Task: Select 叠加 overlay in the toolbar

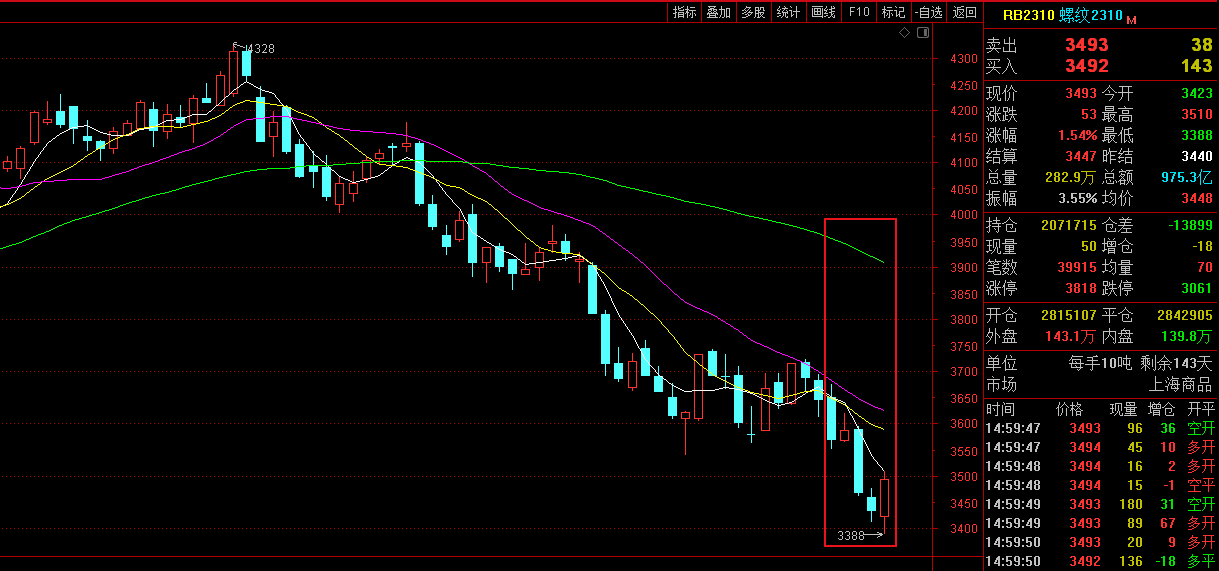Action: click(718, 12)
